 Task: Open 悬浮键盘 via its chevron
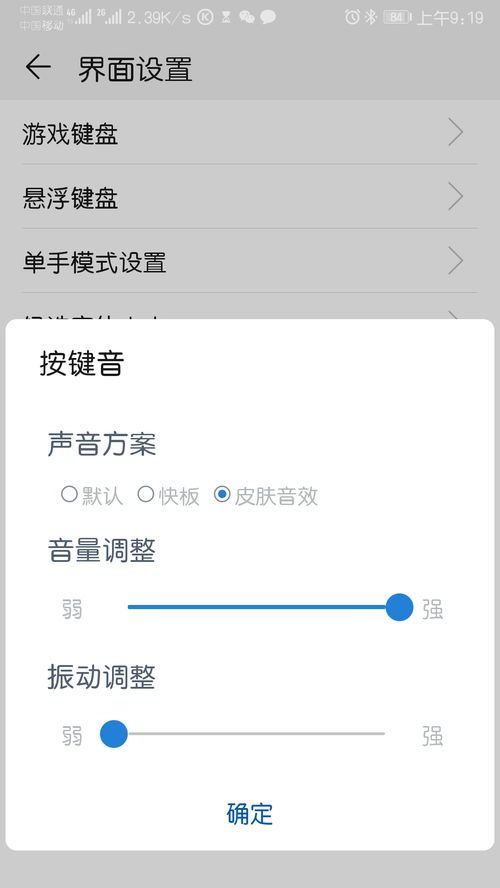tap(456, 197)
